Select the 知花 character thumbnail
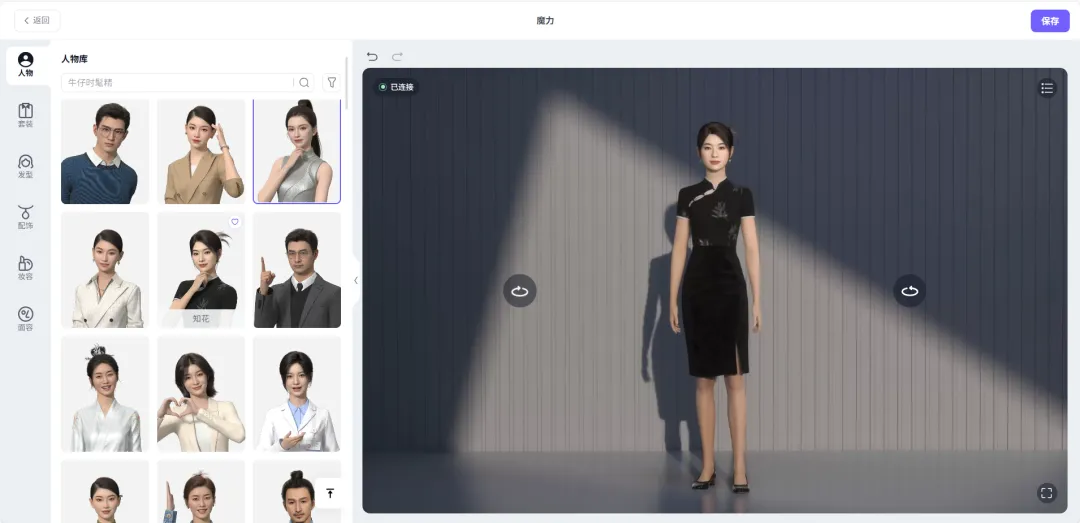This screenshot has height=523, width=1080. tap(201, 270)
